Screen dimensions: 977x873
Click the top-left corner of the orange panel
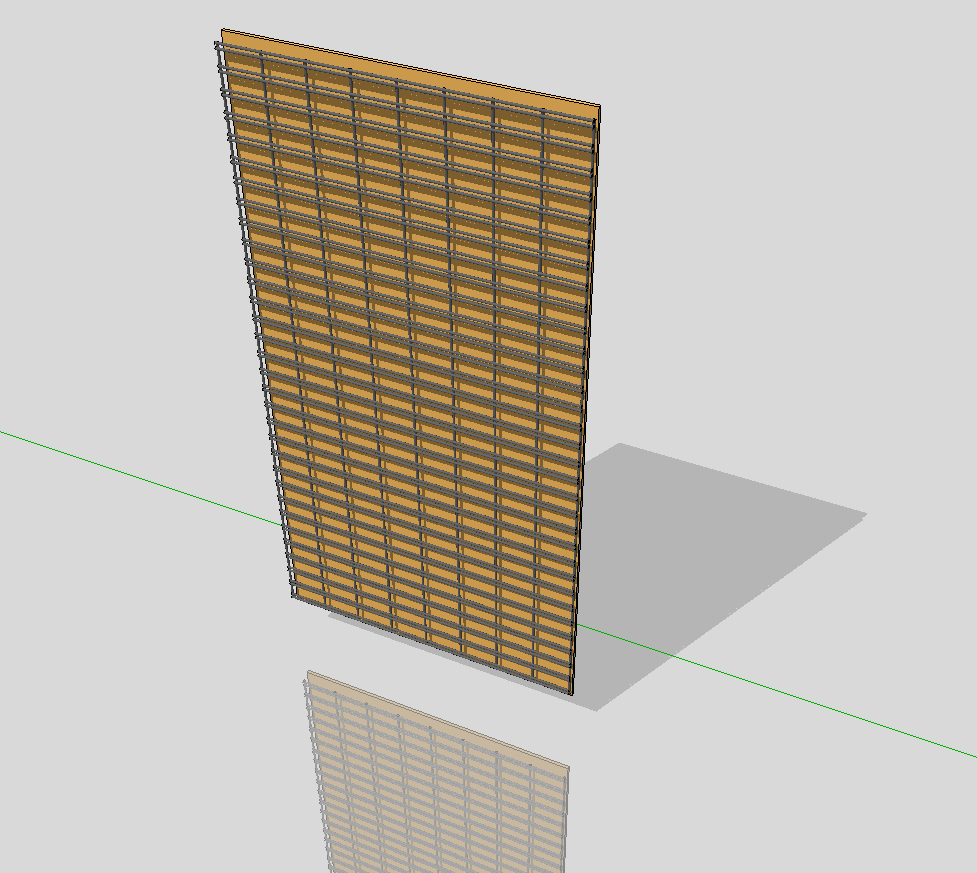223,31
